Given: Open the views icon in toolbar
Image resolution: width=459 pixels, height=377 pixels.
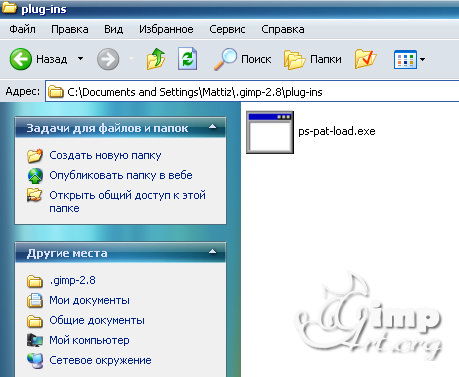Looking at the screenshot, I should [405, 59].
